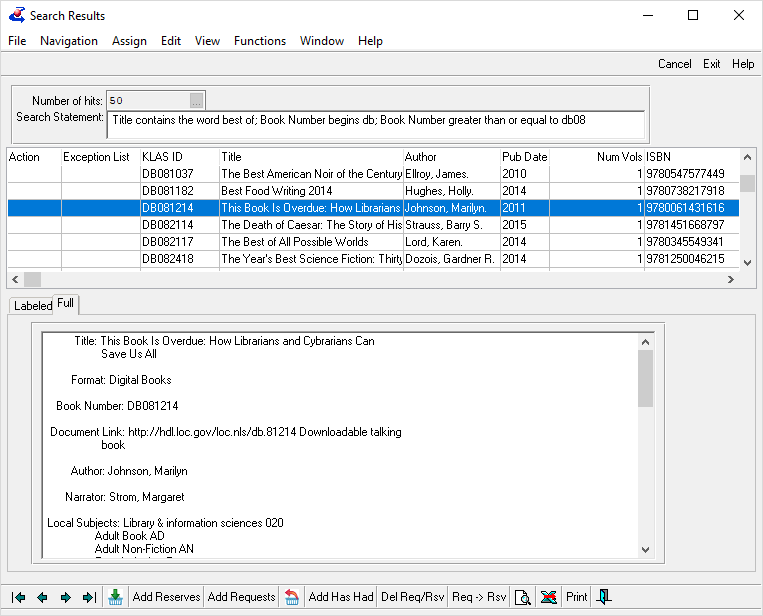Viewport: 763px width, 616px height.
Task: Click the green arrow basket icon
Action: 116,597
